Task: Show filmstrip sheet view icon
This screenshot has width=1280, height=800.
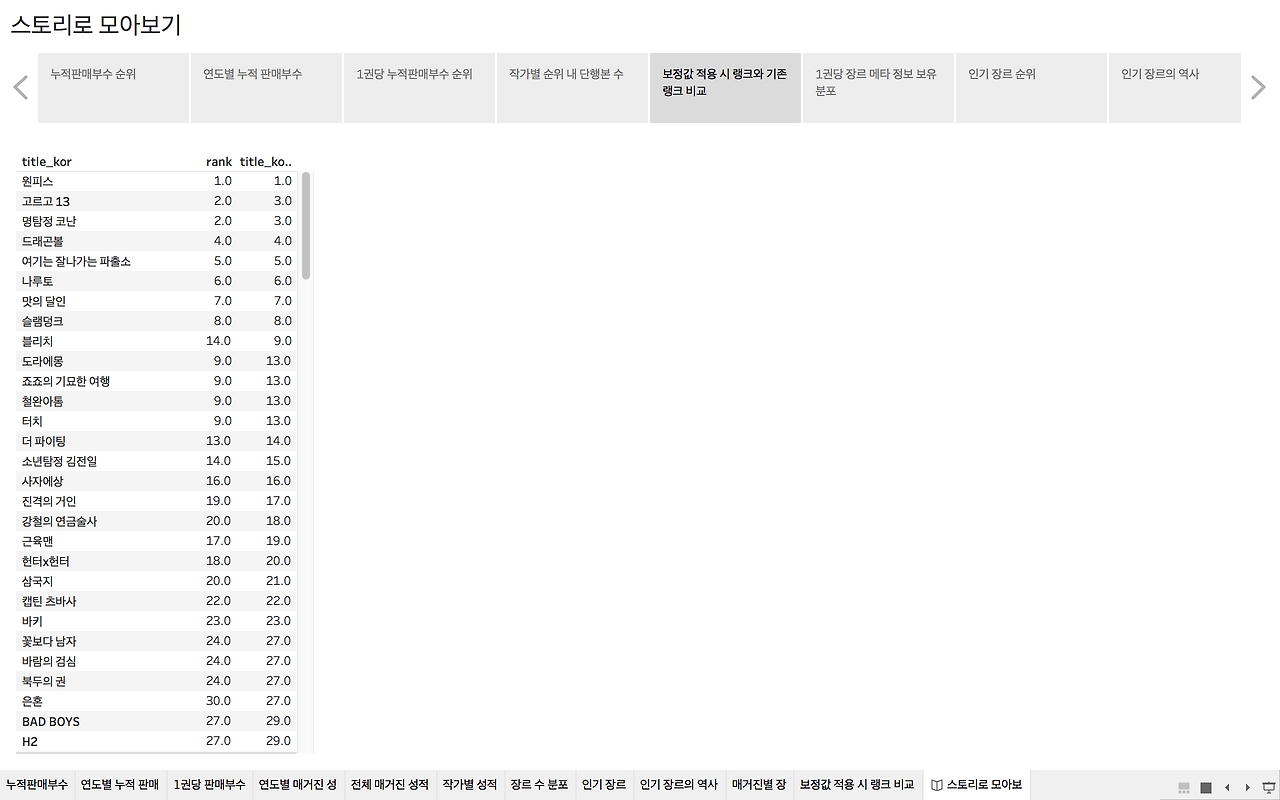Action: pyautogui.click(x=1184, y=787)
